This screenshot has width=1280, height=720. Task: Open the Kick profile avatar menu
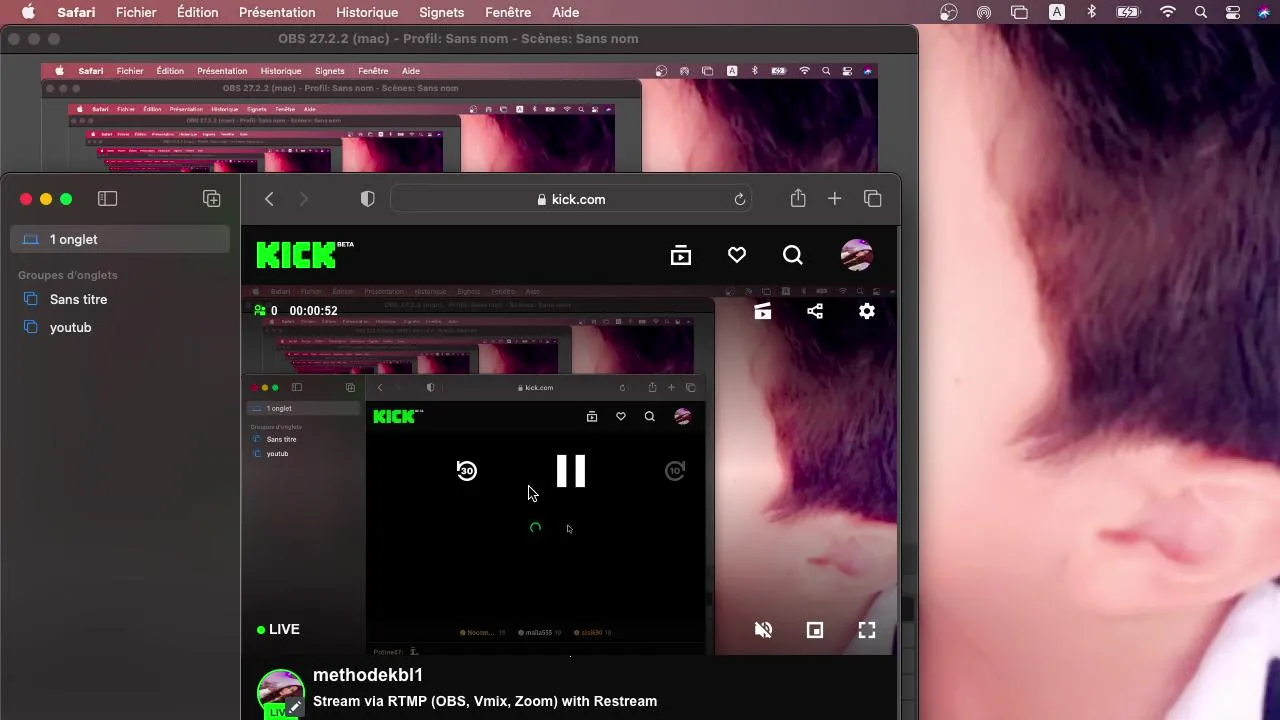(857, 255)
